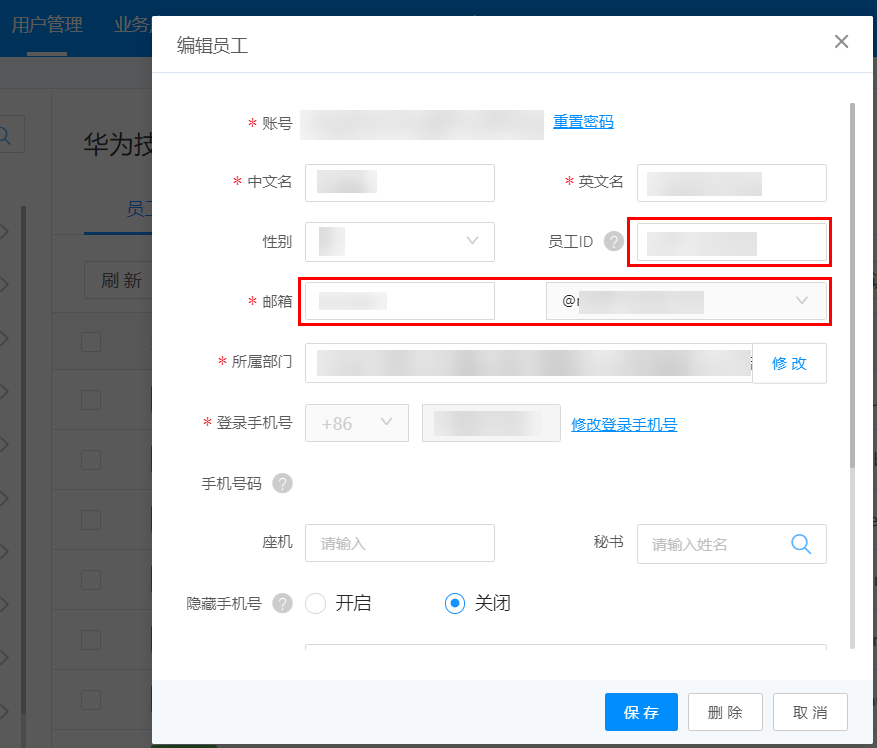This screenshot has height=748, width=877.
Task: Select the 开启 radio option
Action: (x=316, y=603)
